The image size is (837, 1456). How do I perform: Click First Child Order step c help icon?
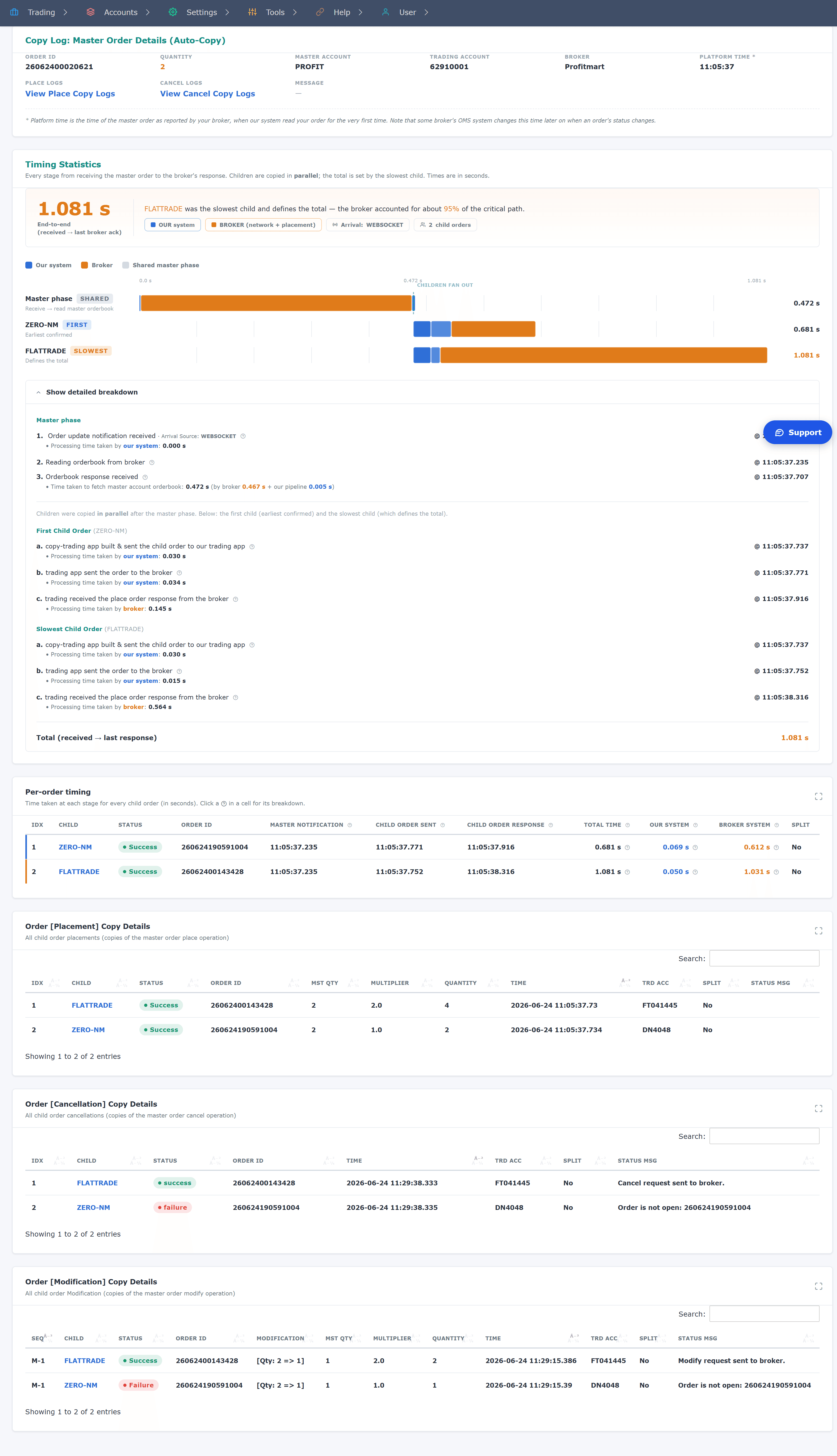tap(236, 599)
